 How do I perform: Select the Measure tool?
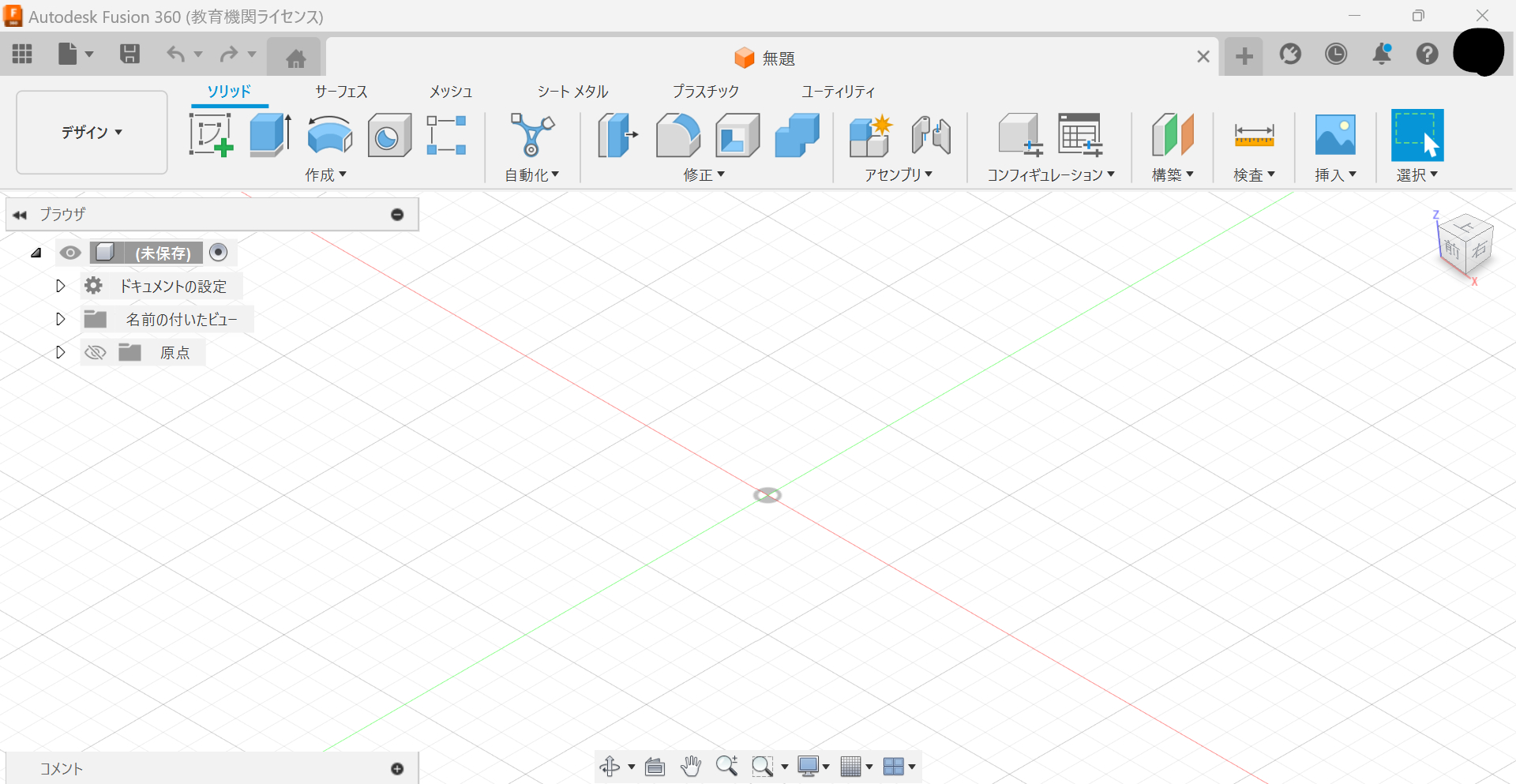(1254, 135)
